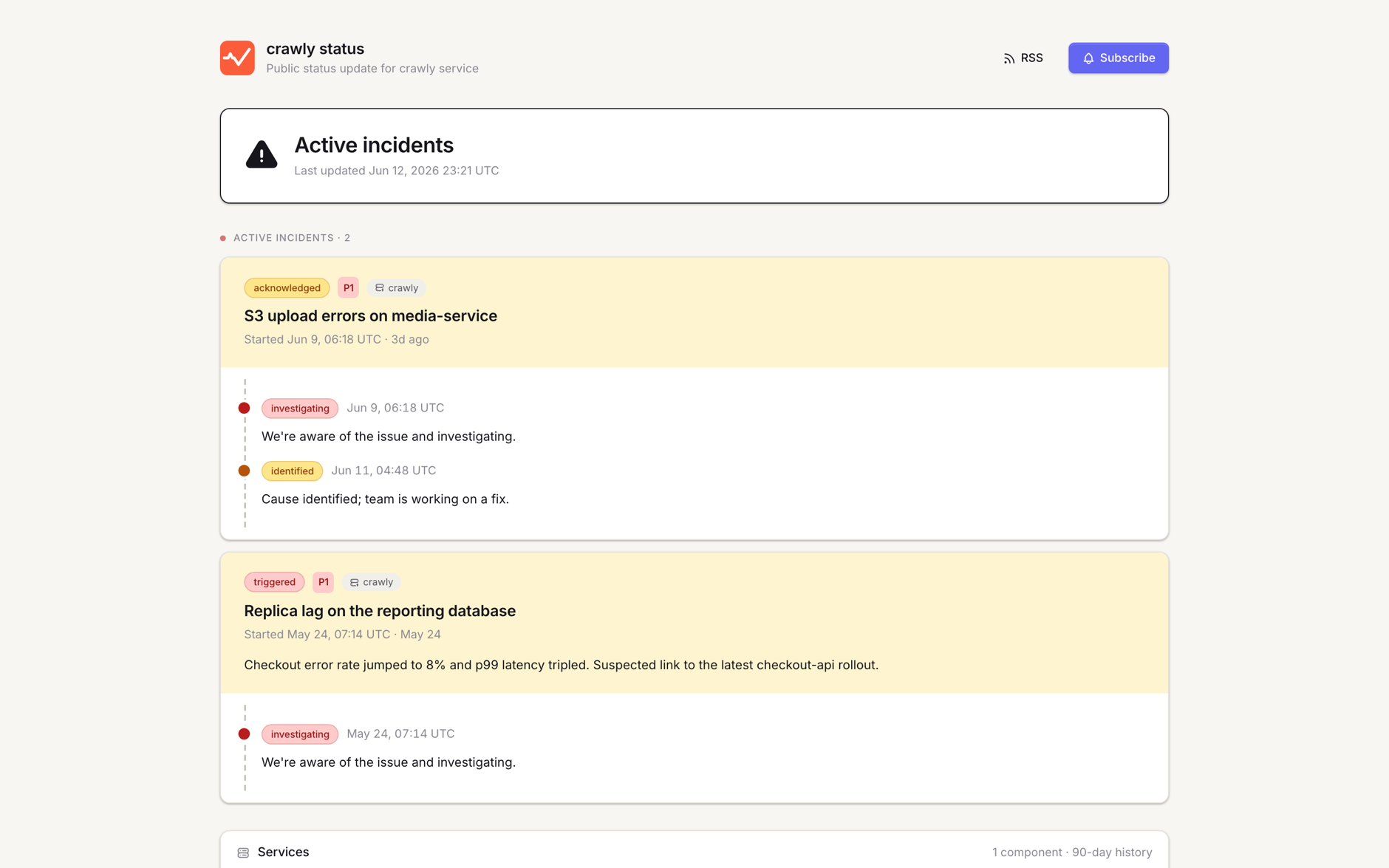Click the Services section icon
The height and width of the screenshot is (868, 1389).
pos(243,852)
